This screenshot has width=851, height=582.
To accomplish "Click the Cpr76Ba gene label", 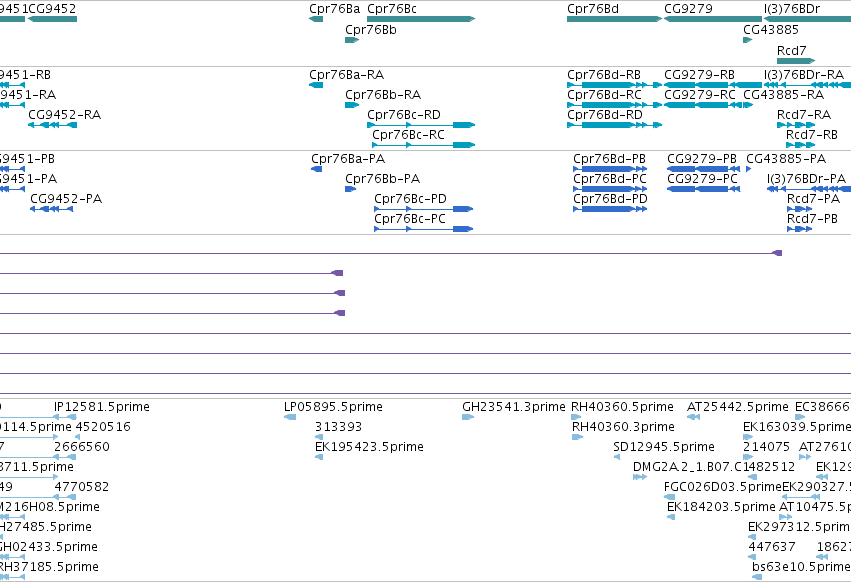I will (334, 9).
